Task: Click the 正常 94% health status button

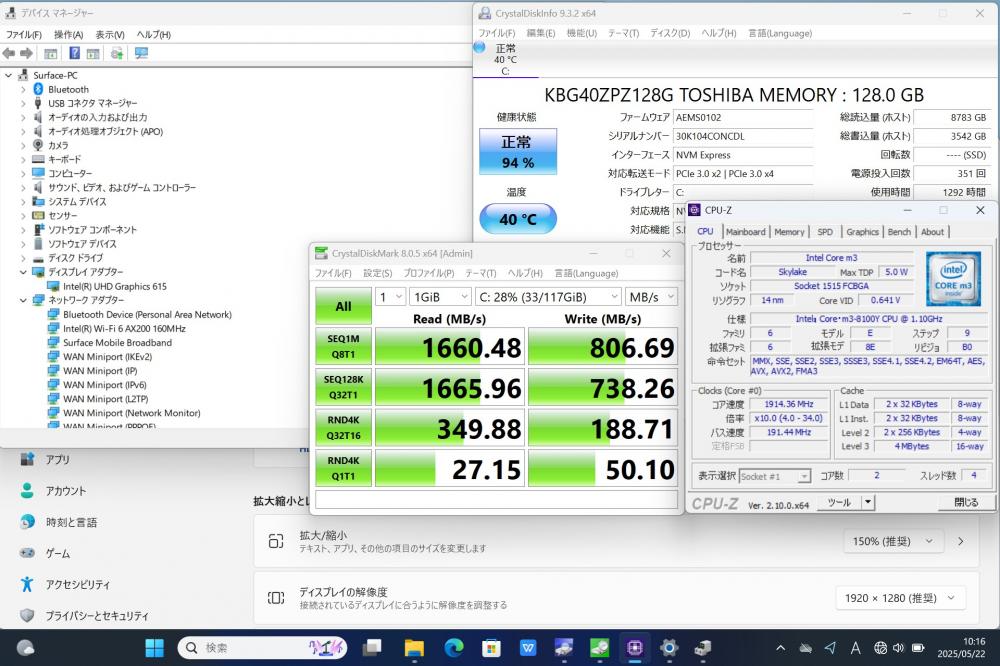Action: click(x=518, y=151)
